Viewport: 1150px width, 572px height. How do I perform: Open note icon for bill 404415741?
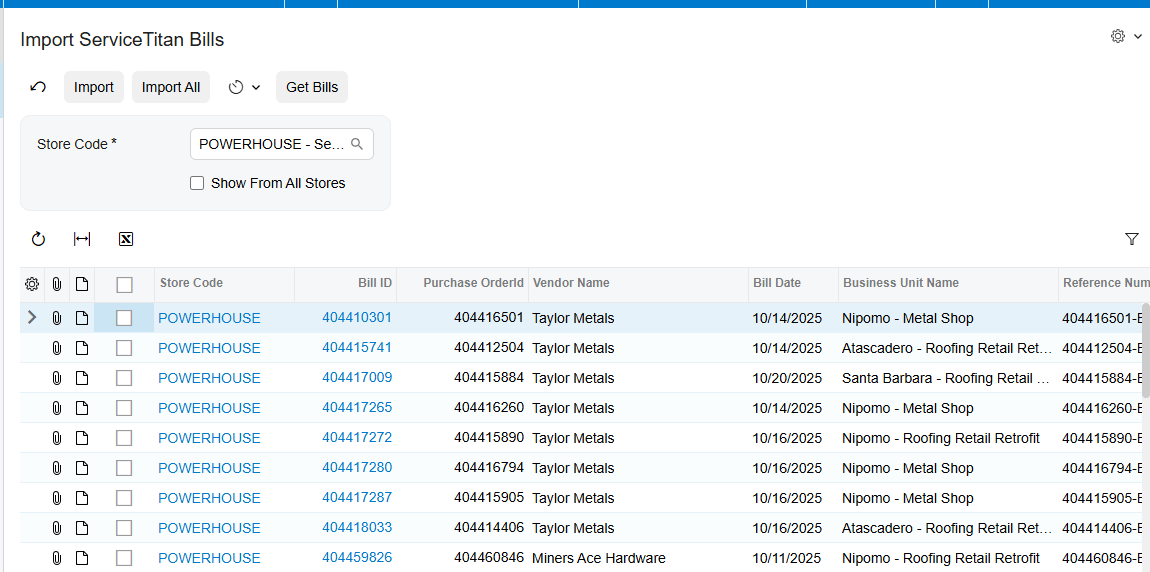[x=81, y=348]
